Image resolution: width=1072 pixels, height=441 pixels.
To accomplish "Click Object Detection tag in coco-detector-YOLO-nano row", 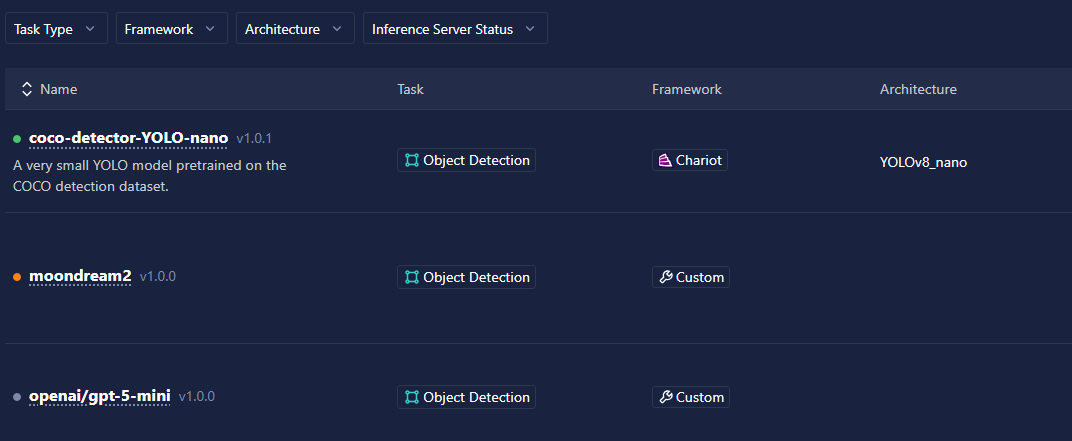I will [x=466, y=161].
